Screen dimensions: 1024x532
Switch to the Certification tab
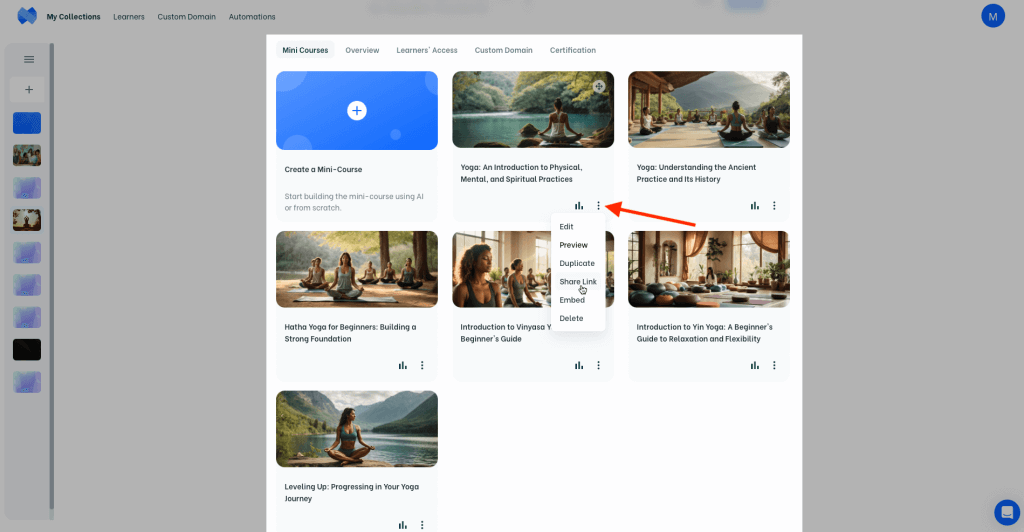click(x=572, y=50)
